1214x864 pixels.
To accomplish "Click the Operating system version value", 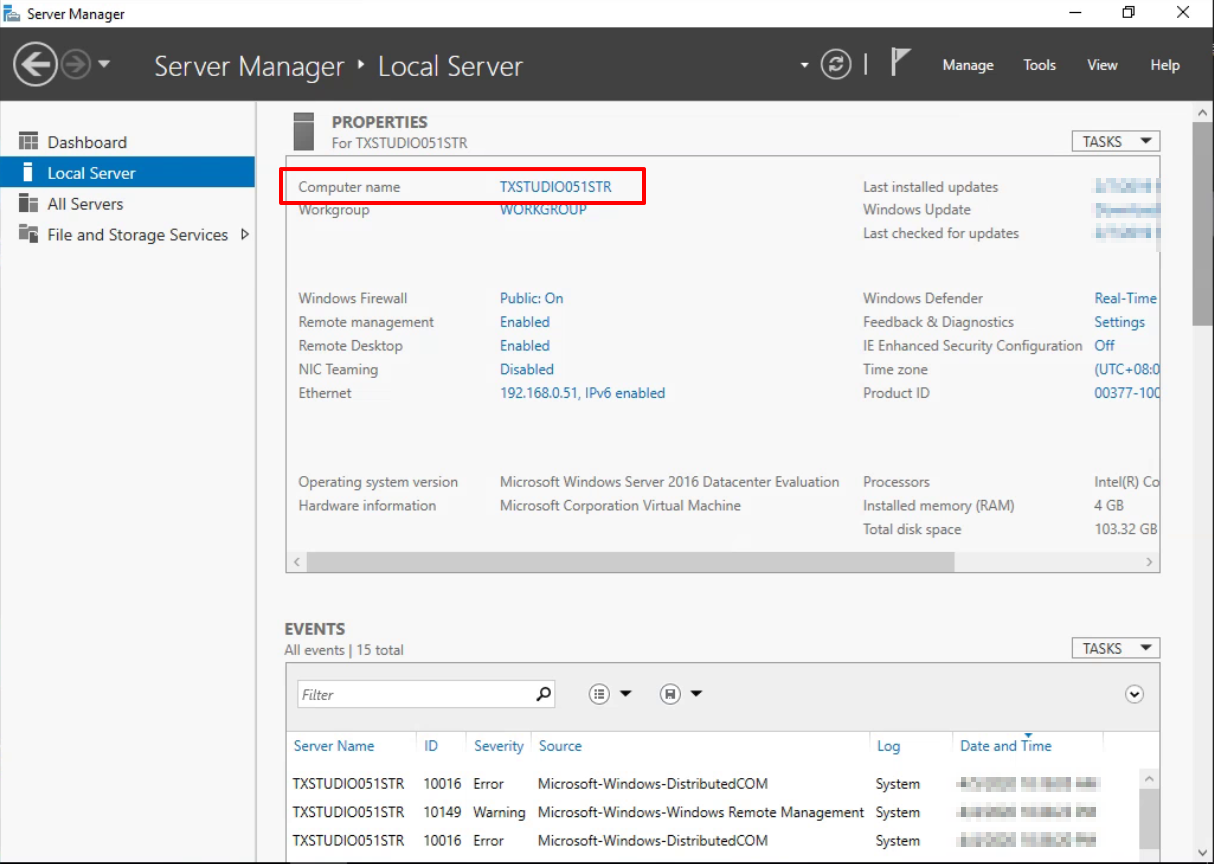I will tap(670, 482).
